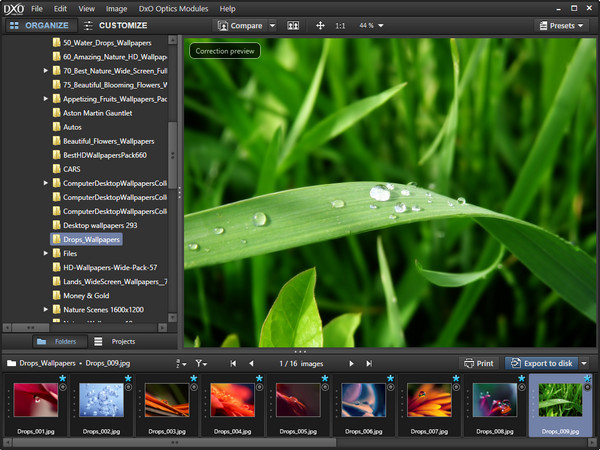Jump to first image in filmstrip
Screen dimensions: 600x450
pyautogui.click(x=233, y=363)
